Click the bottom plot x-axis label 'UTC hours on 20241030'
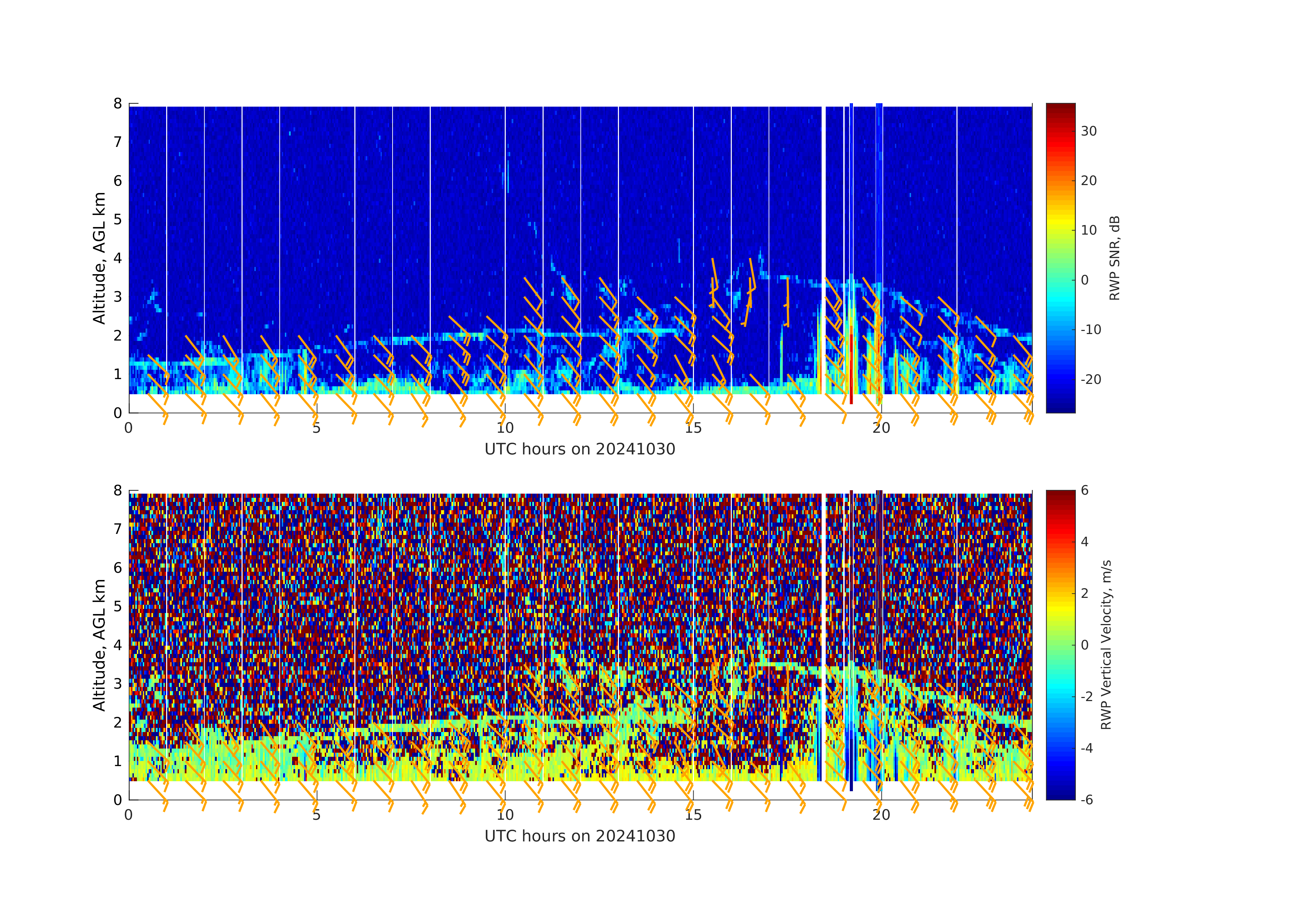Screen dimensions: 1316x903 (580, 836)
